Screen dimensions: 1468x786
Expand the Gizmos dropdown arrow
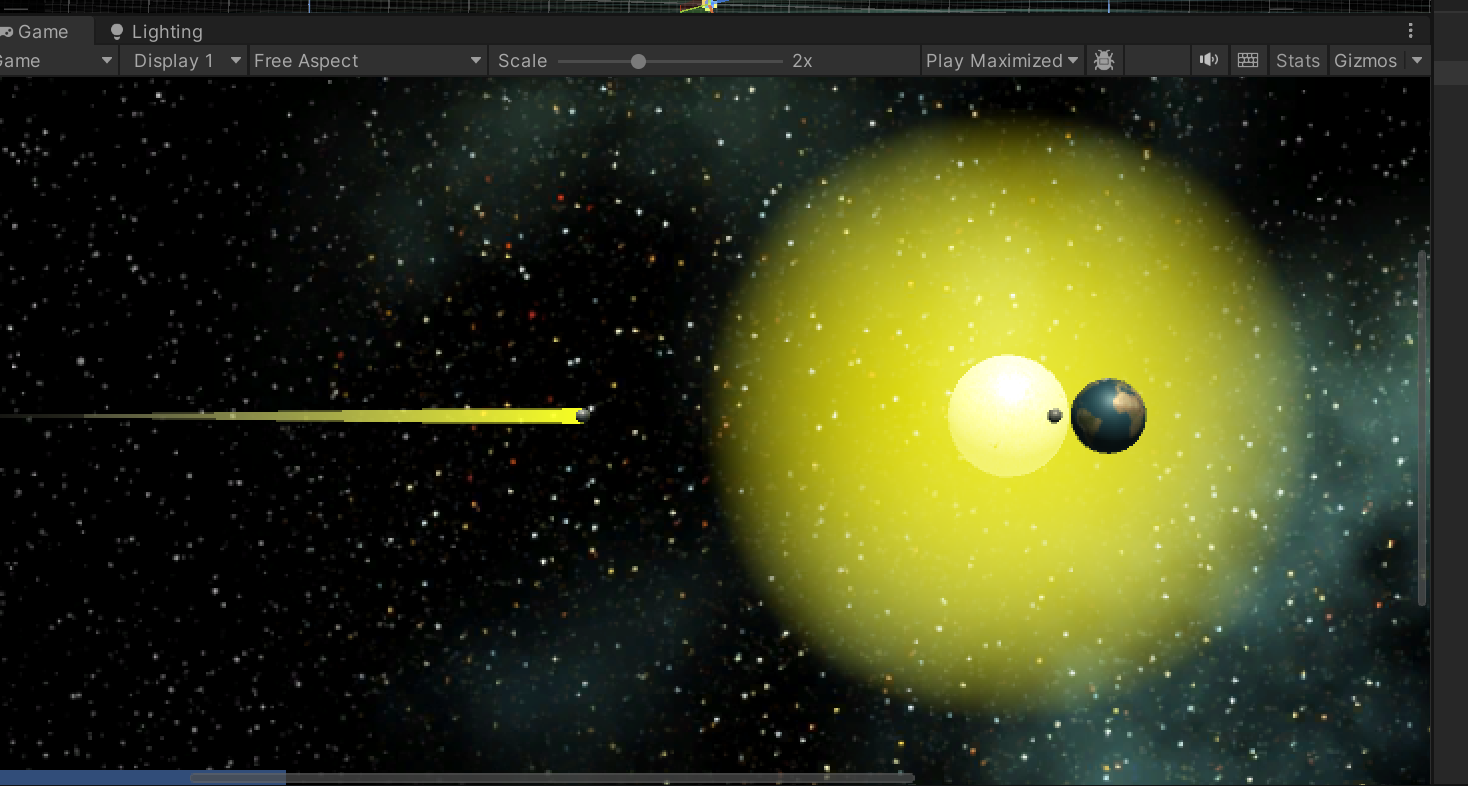pyautogui.click(x=1418, y=60)
